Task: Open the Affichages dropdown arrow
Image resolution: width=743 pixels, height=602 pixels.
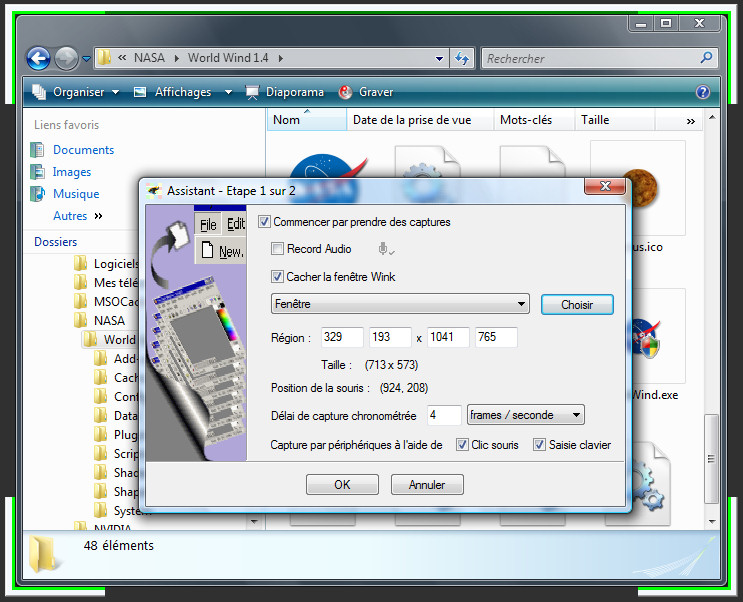Action: [x=228, y=92]
